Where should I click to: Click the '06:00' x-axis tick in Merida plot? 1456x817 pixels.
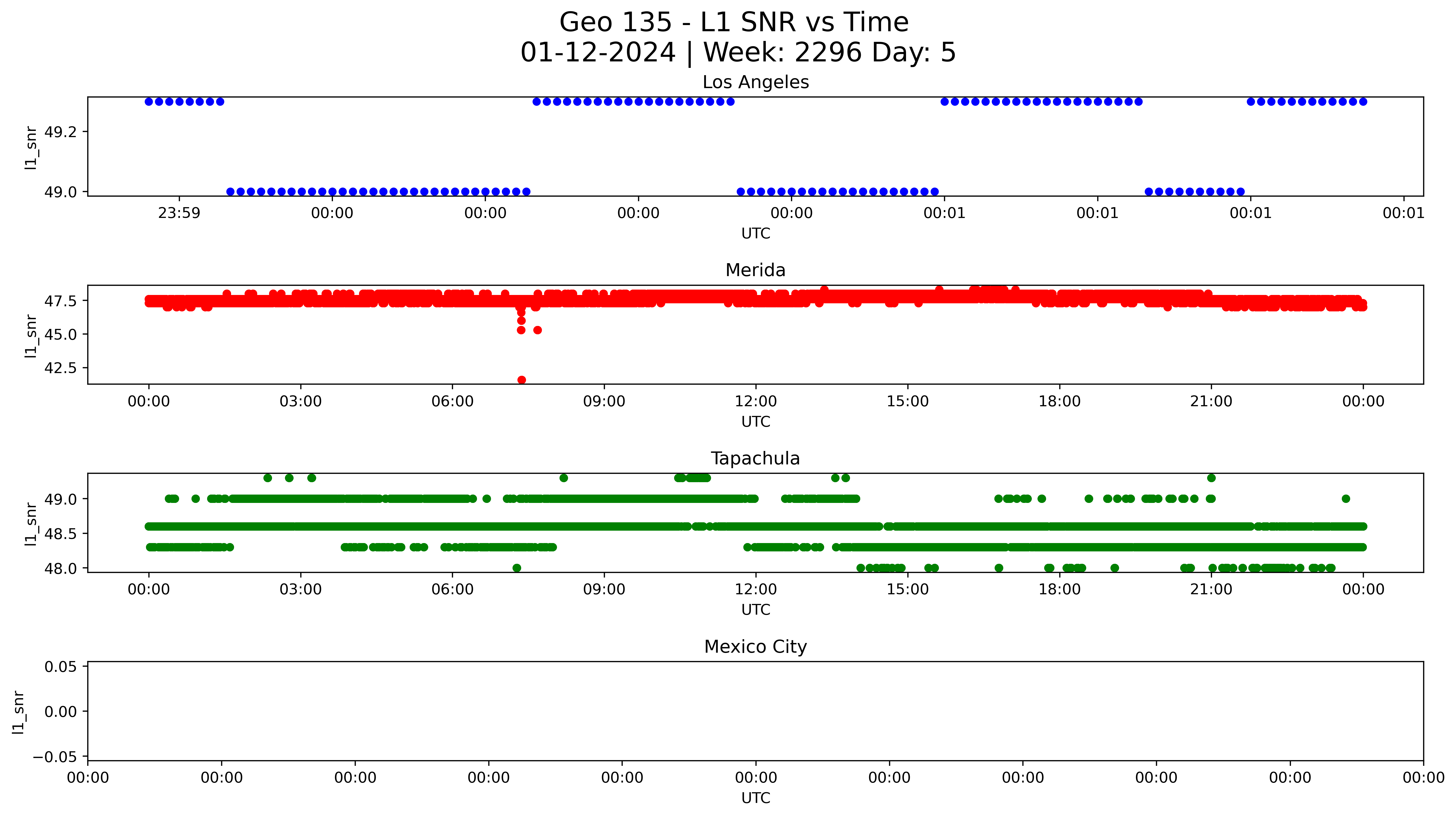452,401
